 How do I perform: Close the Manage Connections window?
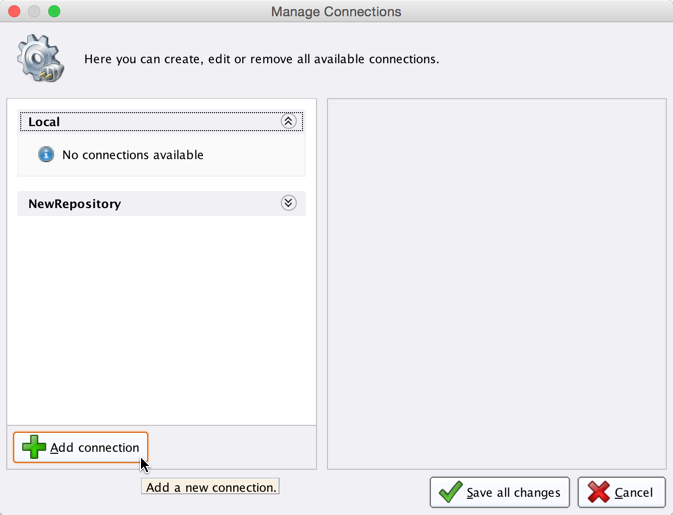click(14, 12)
